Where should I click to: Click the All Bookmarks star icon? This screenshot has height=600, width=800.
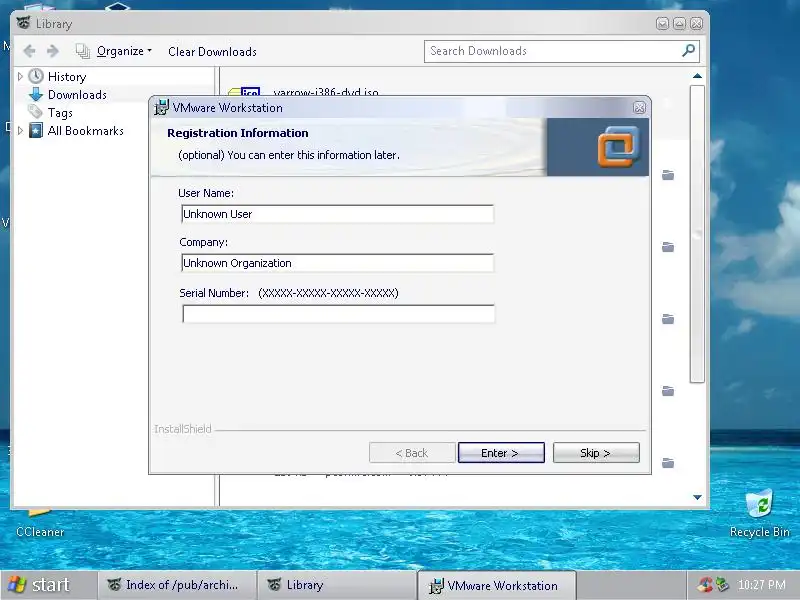[x=36, y=131]
